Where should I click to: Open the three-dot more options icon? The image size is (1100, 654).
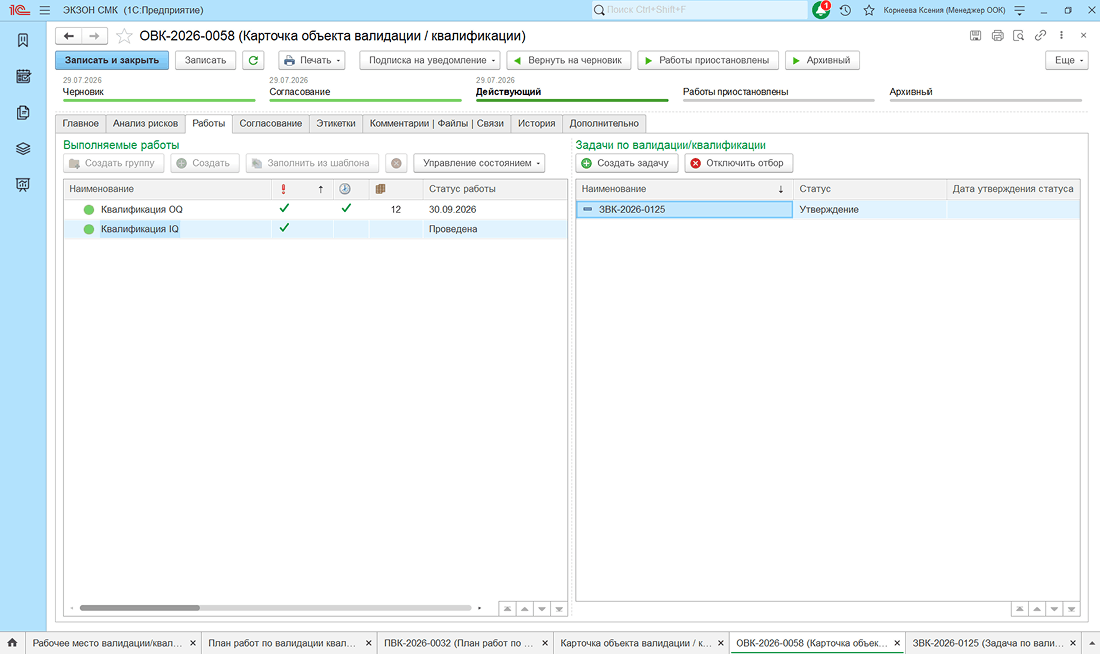[x=1061, y=35]
